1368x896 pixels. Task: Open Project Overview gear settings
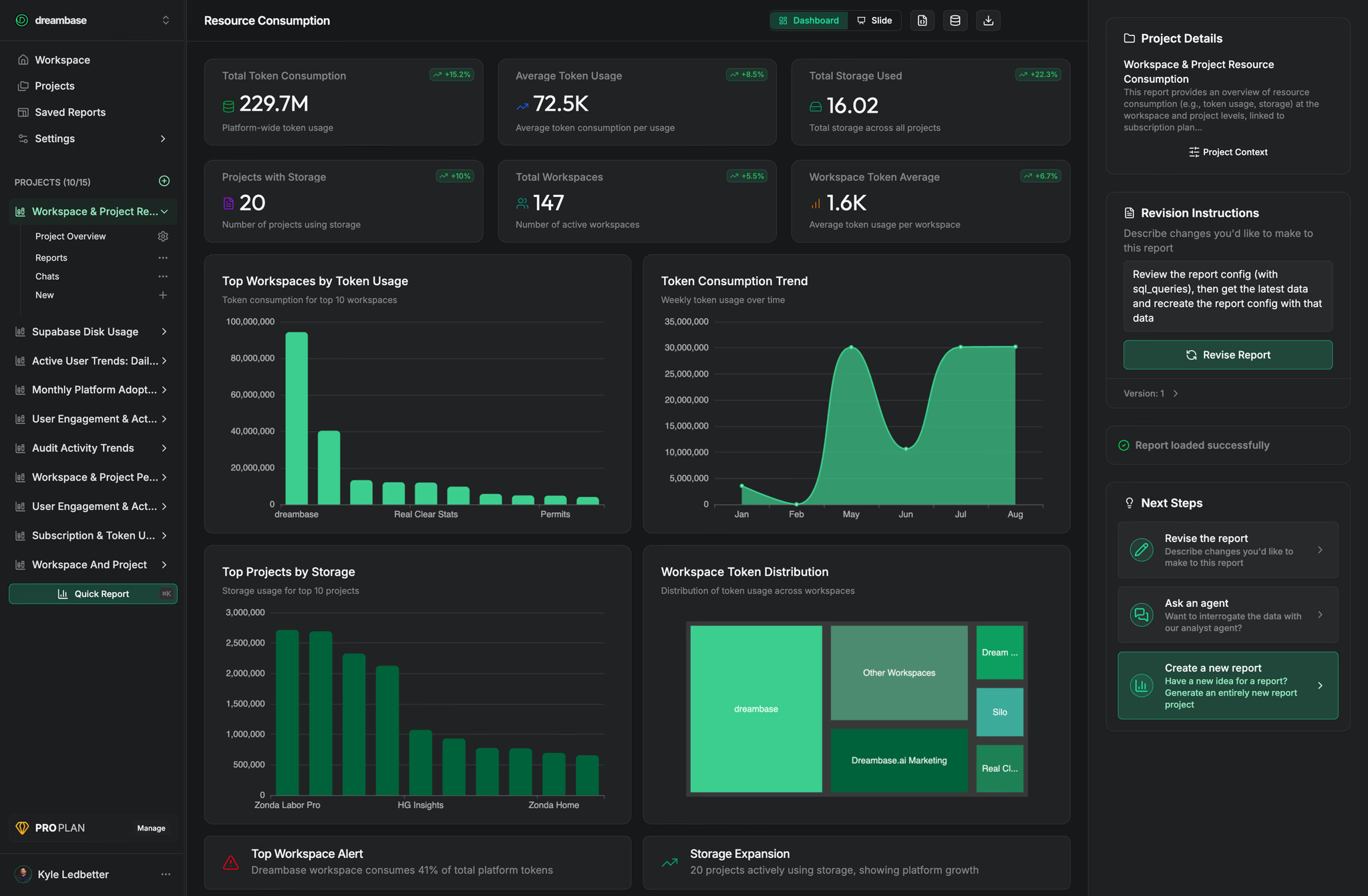(x=163, y=236)
